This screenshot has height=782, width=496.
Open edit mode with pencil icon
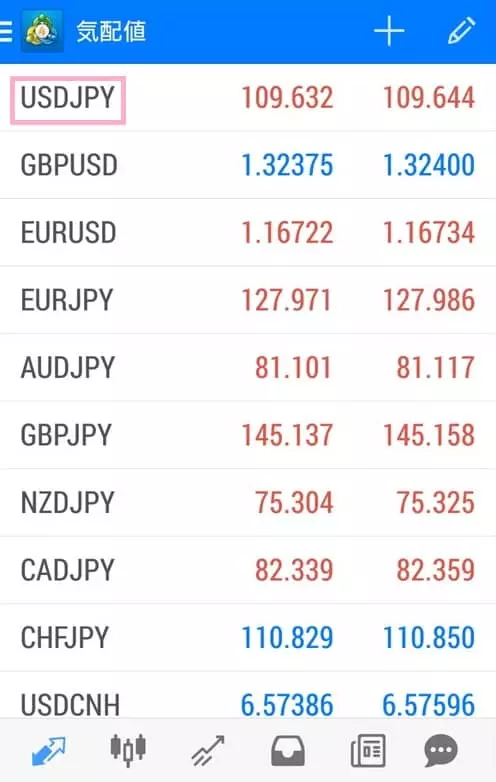click(x=461, y=31)
